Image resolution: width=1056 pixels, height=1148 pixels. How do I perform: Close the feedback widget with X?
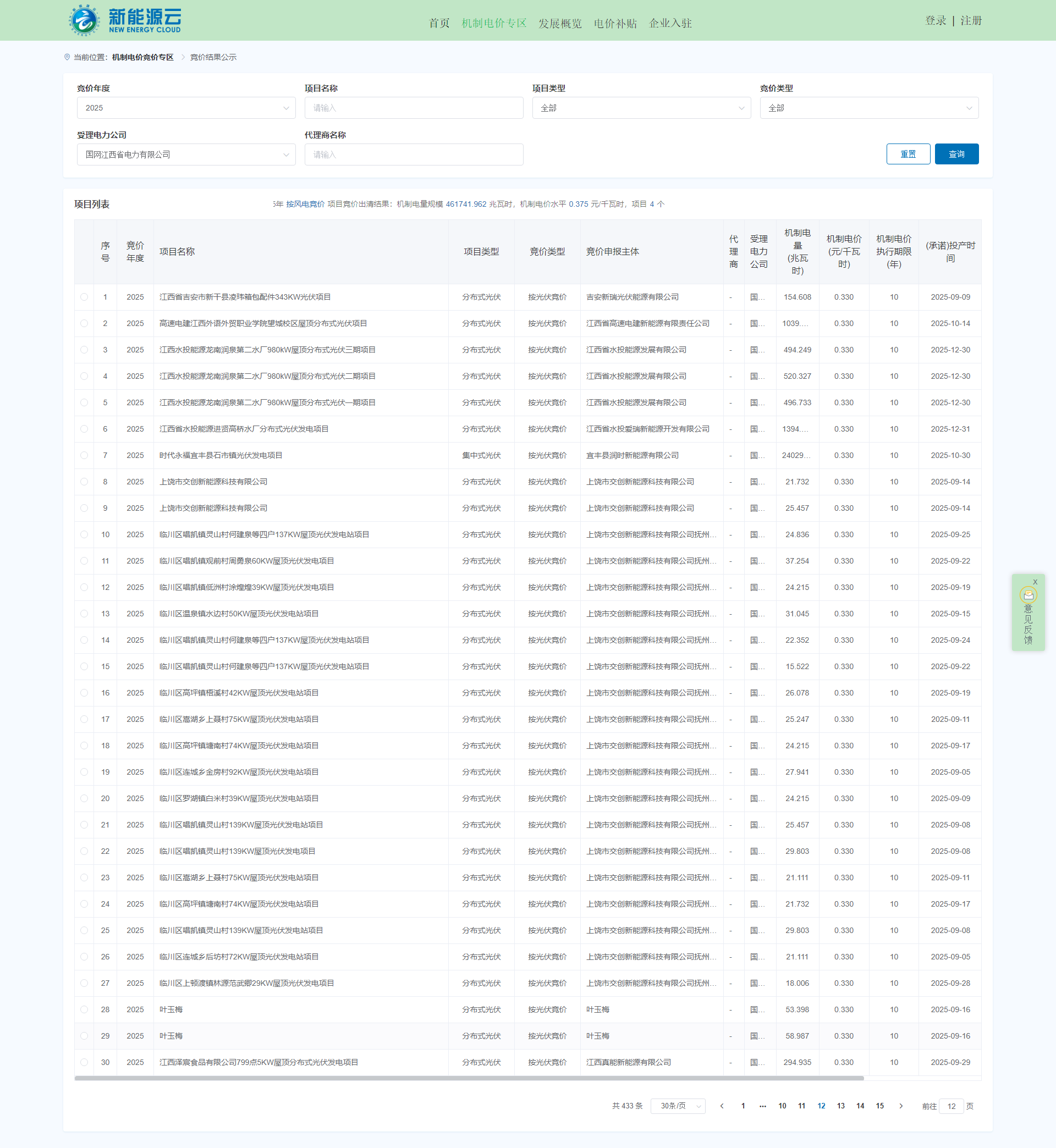1035,582
